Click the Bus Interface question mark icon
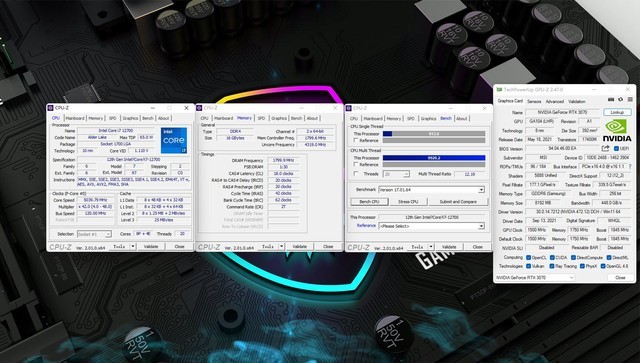This screenshot has height=363, width=640. click(x=630, y=167)
